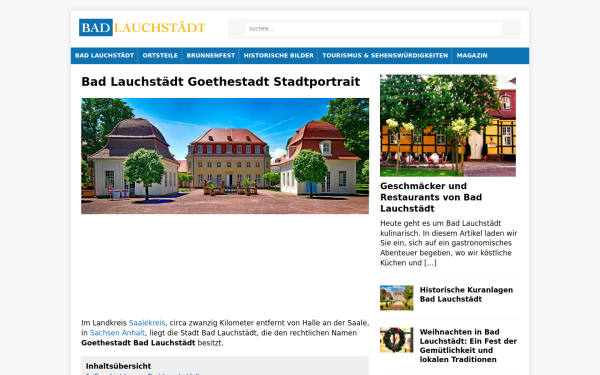Open Tourismus & Sehenswürdigkeiten menu

[x=385, y=55]
